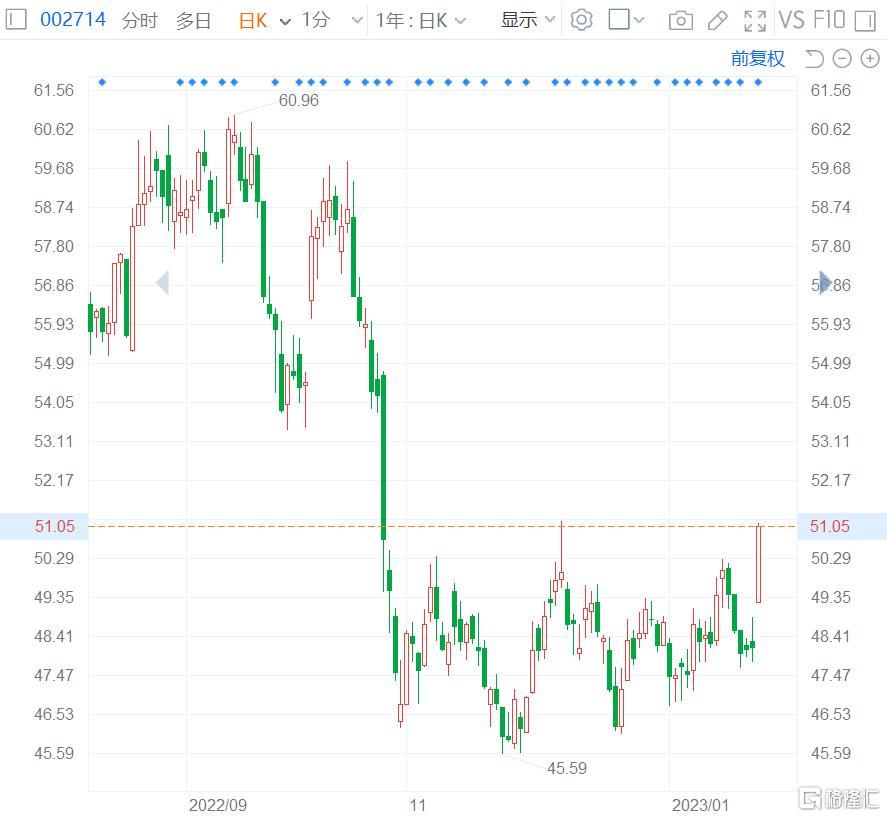Expand the 日K period dropdown arrow
Screen dimensions: 887x818
pos(286,21)
